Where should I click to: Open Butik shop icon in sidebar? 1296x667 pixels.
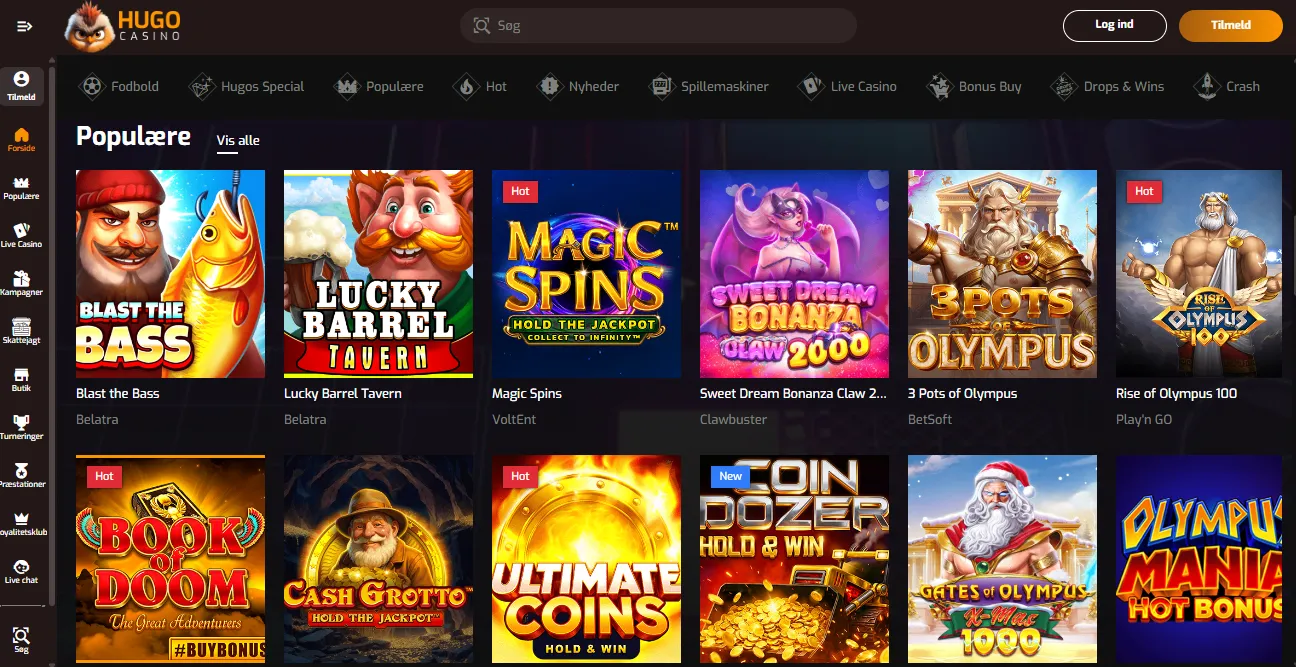[21, 374]
